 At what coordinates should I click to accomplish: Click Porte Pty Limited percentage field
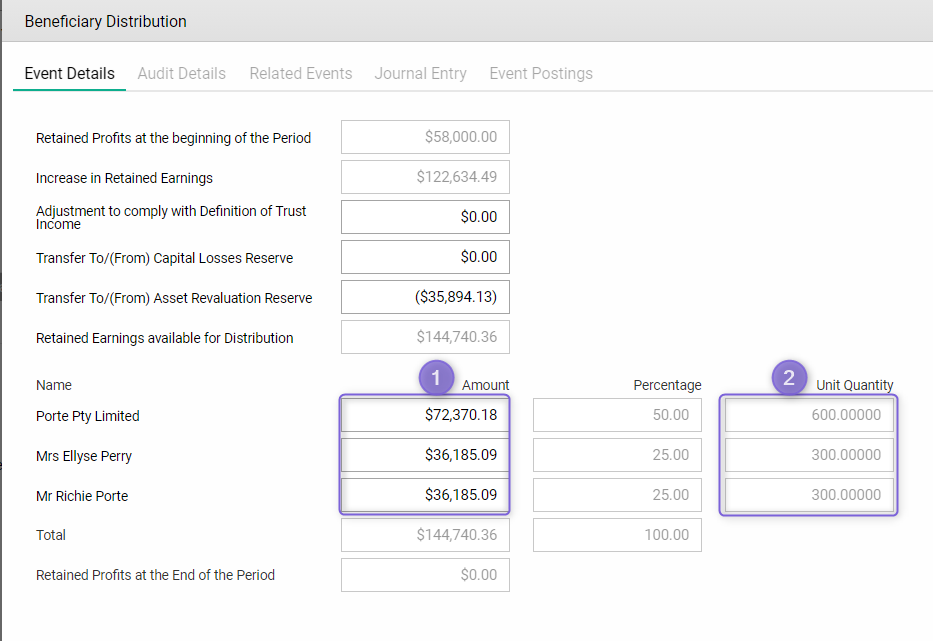click(617, 415)
